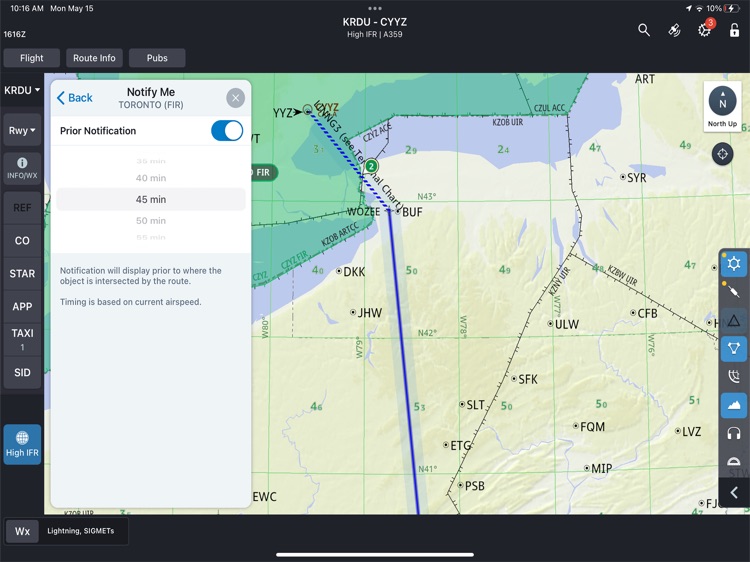750x562 pixels.
Task: Close the Notify Me panel
Action: point(235,98)
